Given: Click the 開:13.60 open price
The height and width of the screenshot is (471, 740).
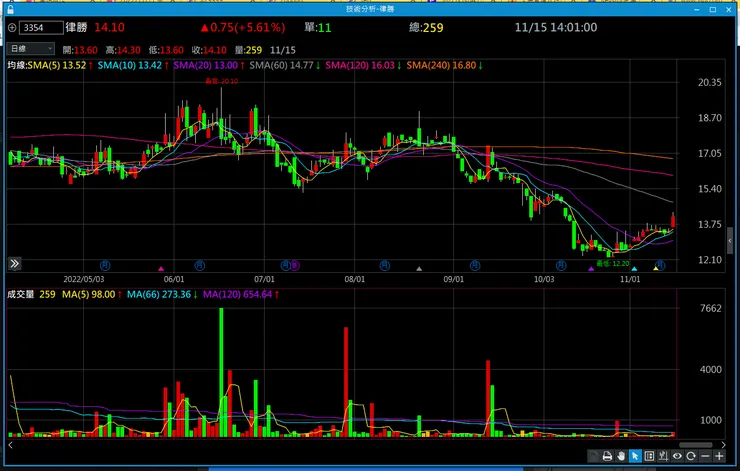Looking at the screenshot, I should click(x=80, y=50).
